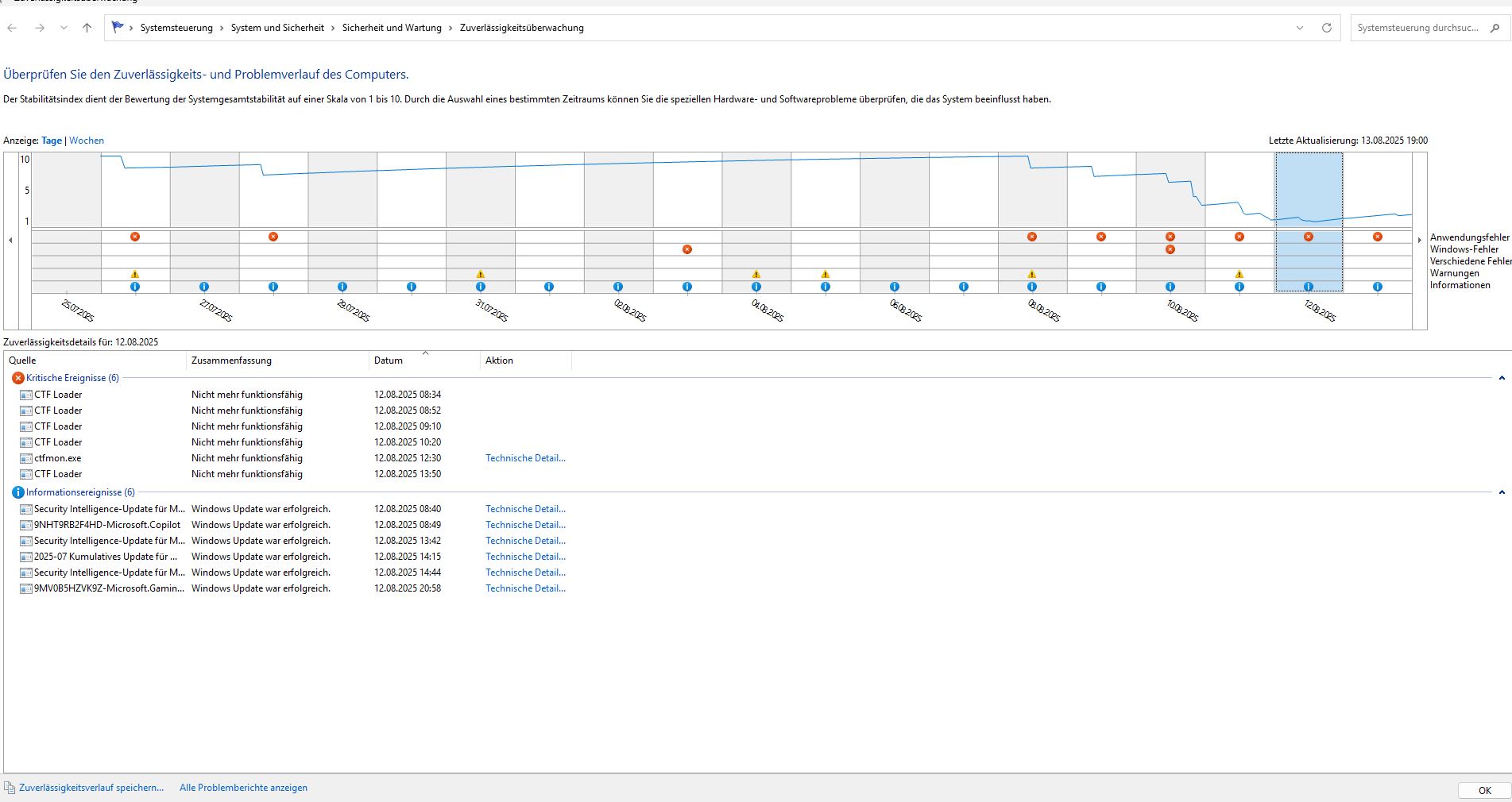This screenshot has height=802, width=1512.
Task: Click the warning triangle on 08.08.2025
Action: 1032,274
